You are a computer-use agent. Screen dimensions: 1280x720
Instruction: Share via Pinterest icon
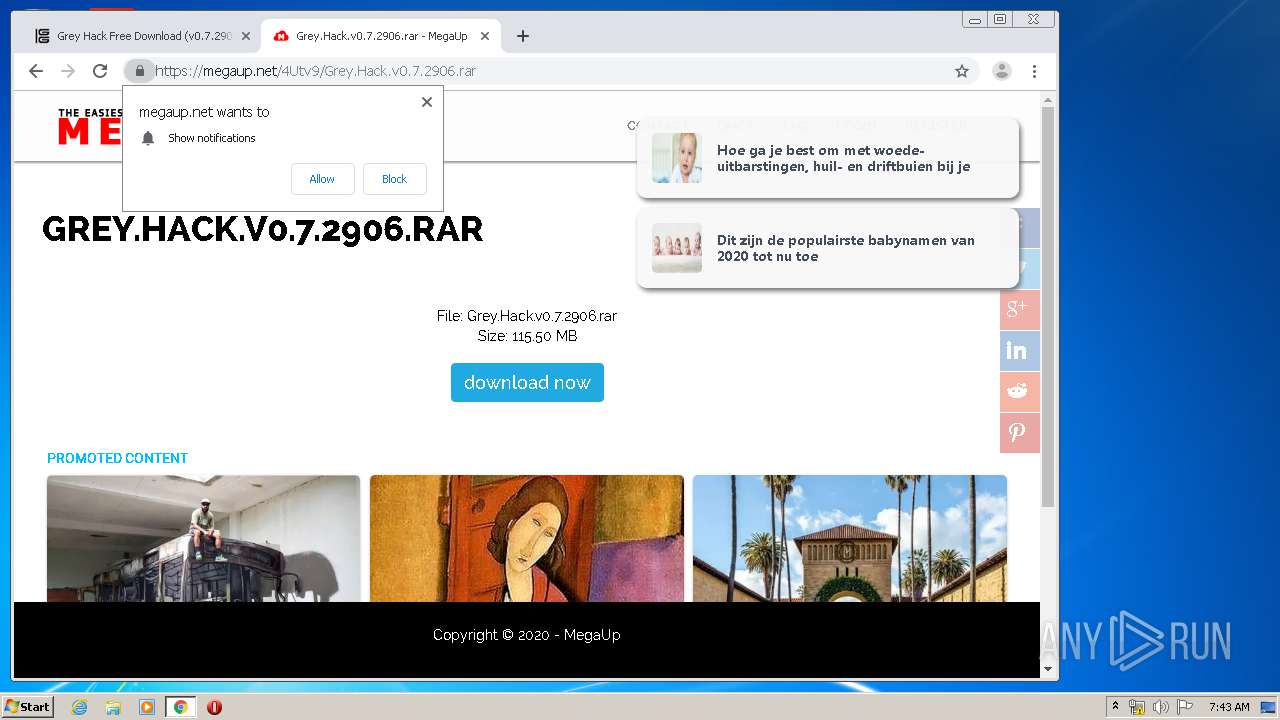click(x=1020, y=432)
